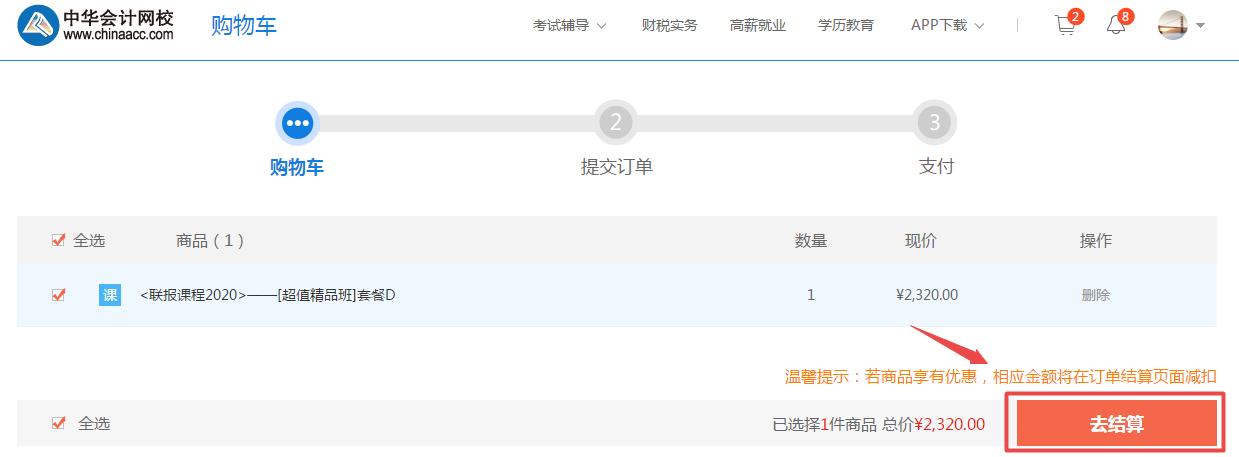Open the account dropdown arrow beside avatar
Screen dimensions: 1239x457
pyautogui.click(x=1200, y=26)
